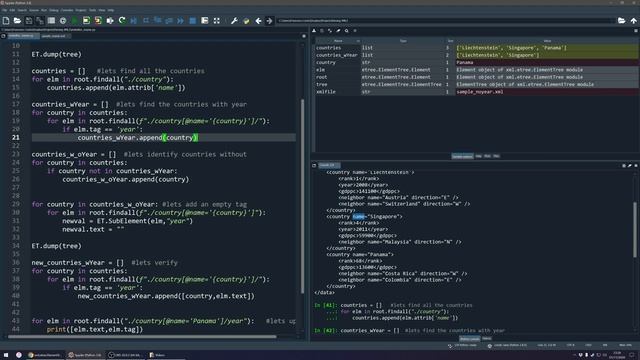Open the Consoles menu
640x360 pixels.
67,10
